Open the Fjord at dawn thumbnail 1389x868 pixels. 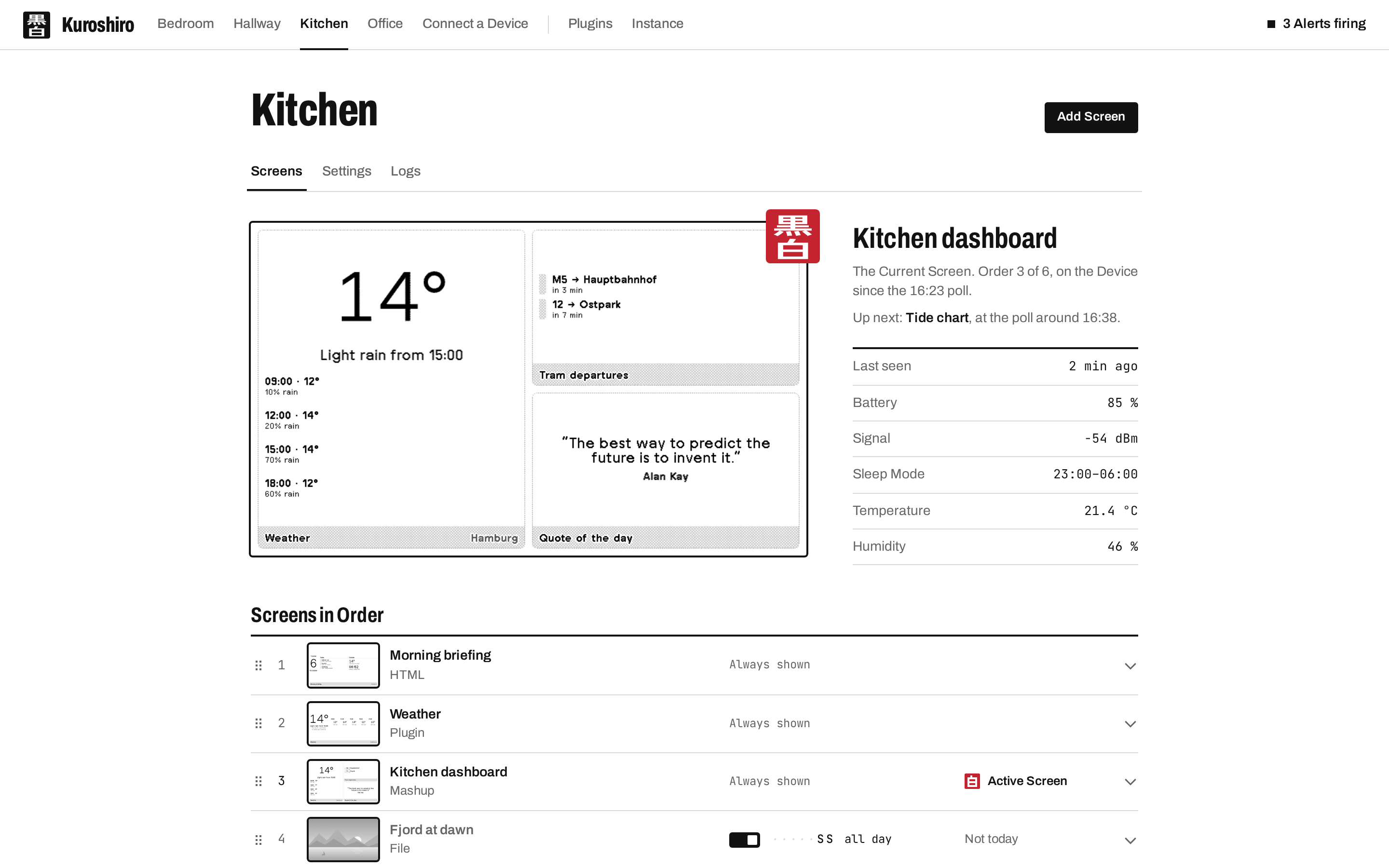pos(343,839)
